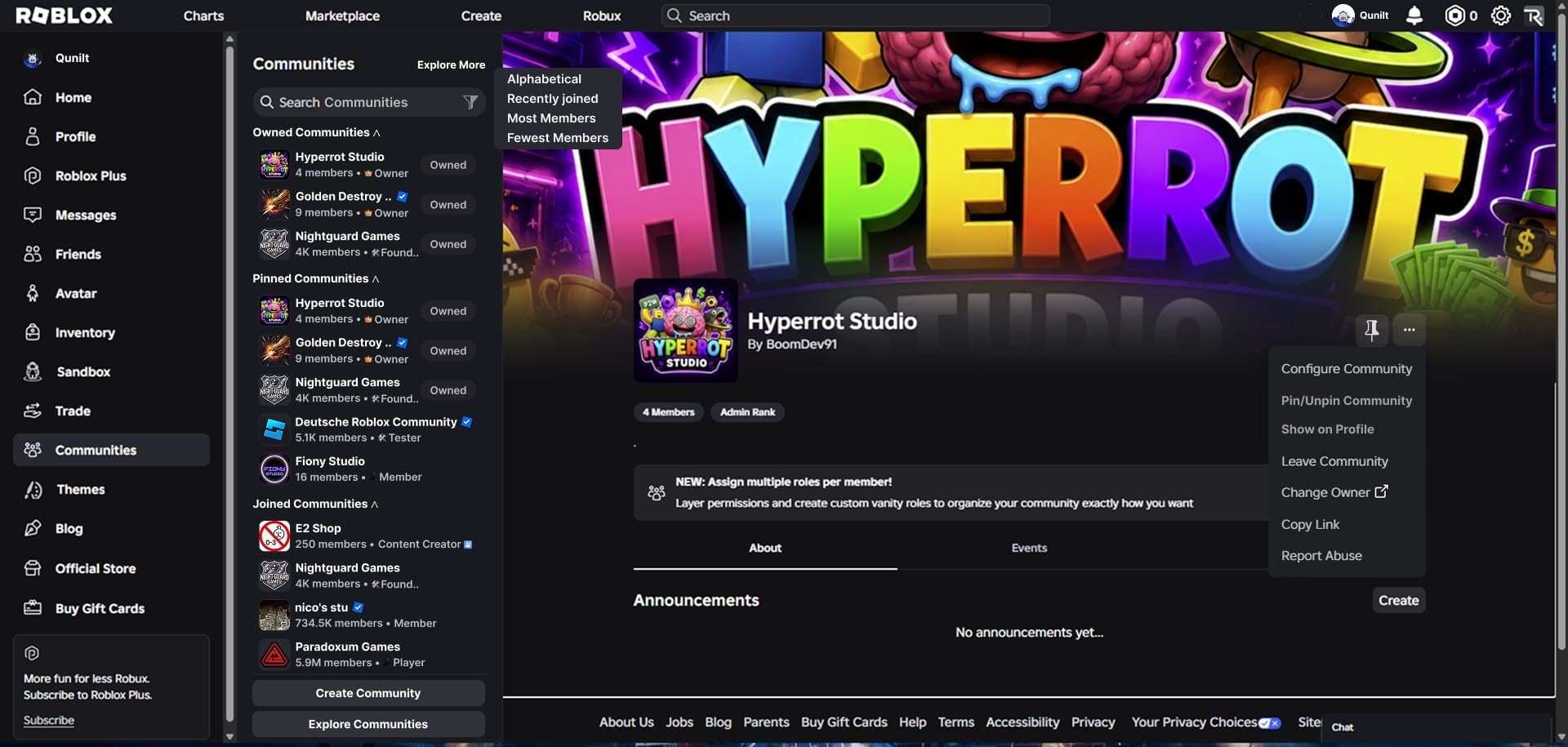The image size is (1568, 747).
Task: Sort communities by Alphabetical
Action: pos(544,79)
